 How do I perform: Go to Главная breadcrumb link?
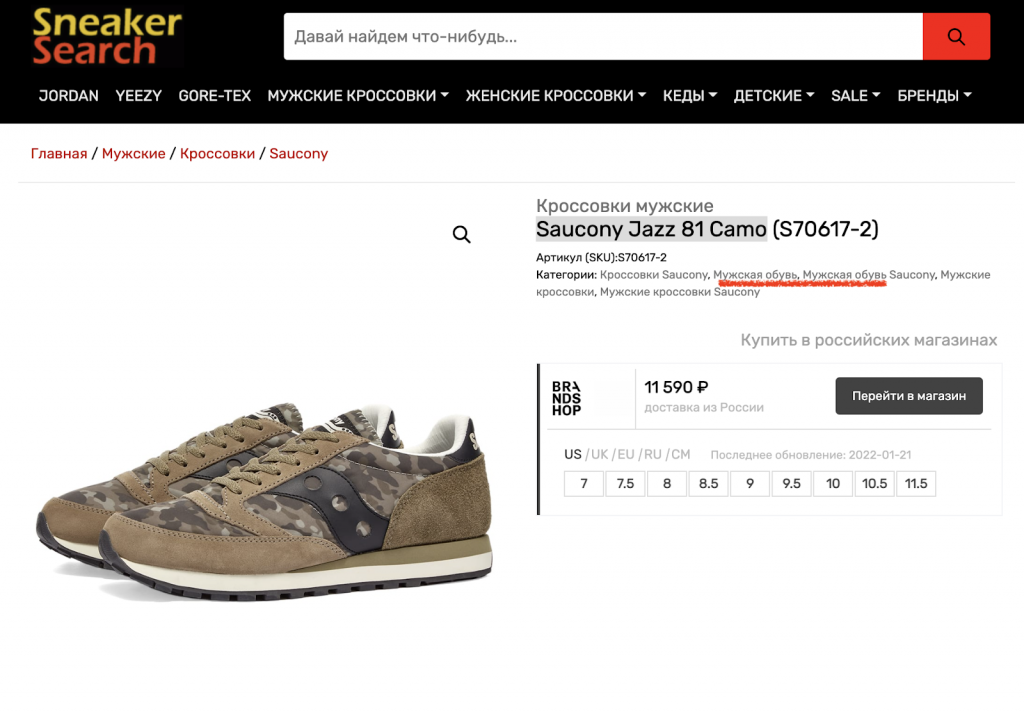(x=59, y=154)
